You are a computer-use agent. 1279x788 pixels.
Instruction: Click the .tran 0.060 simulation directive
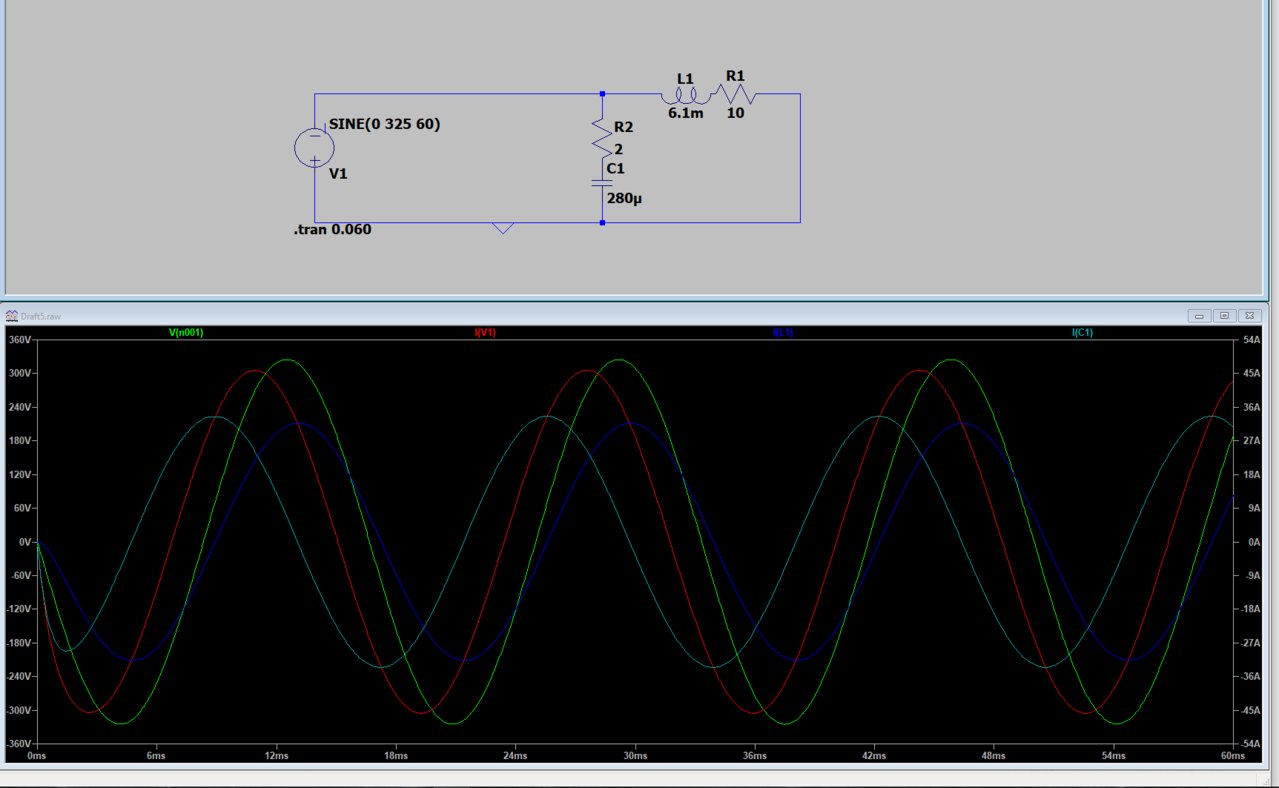point(332,229)
